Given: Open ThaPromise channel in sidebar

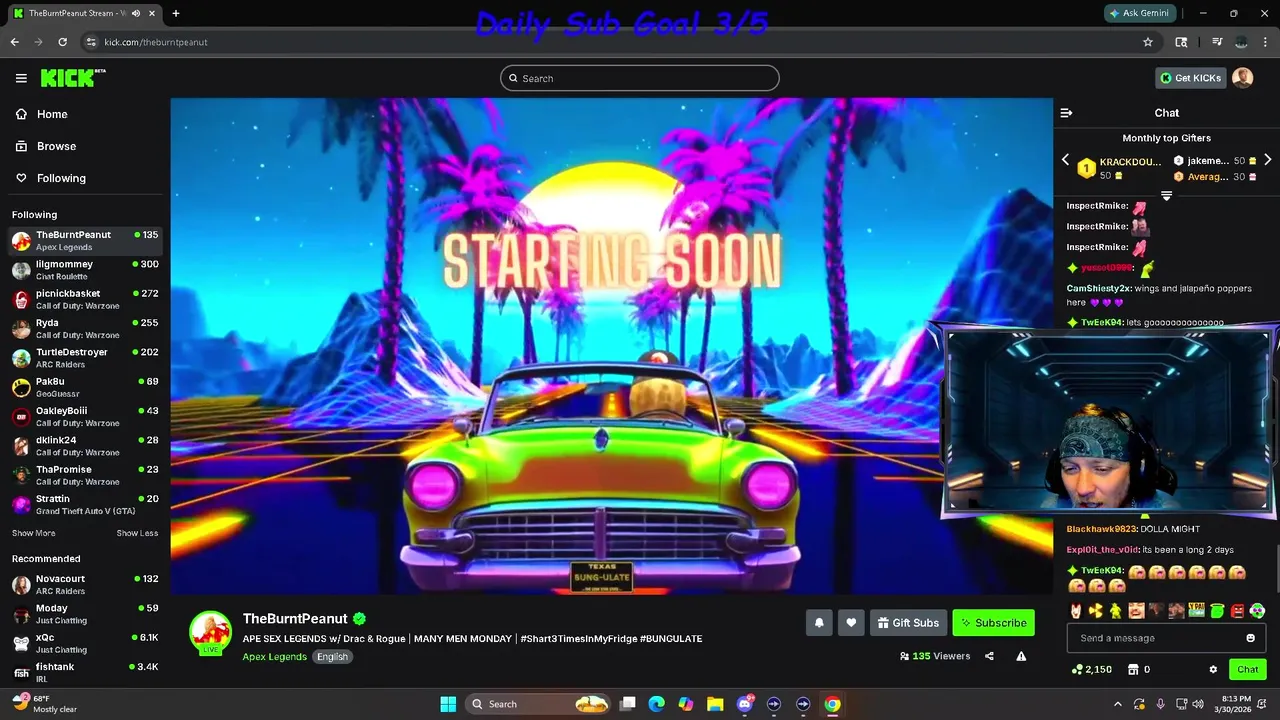Looking at the screenshot, I should [85, 475].
